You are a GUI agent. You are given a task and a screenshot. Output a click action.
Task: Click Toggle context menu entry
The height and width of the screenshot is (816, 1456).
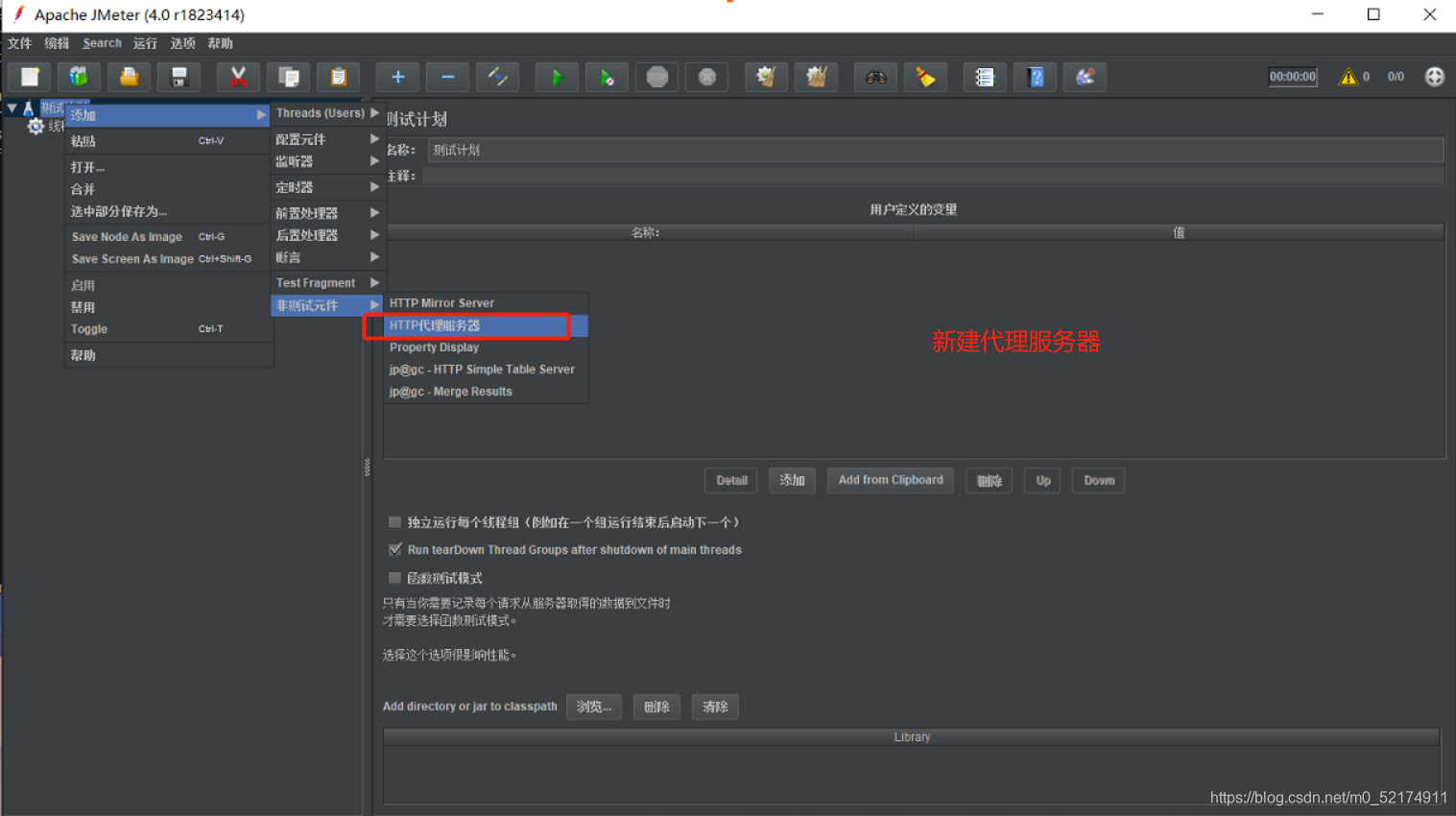(168, 329)
